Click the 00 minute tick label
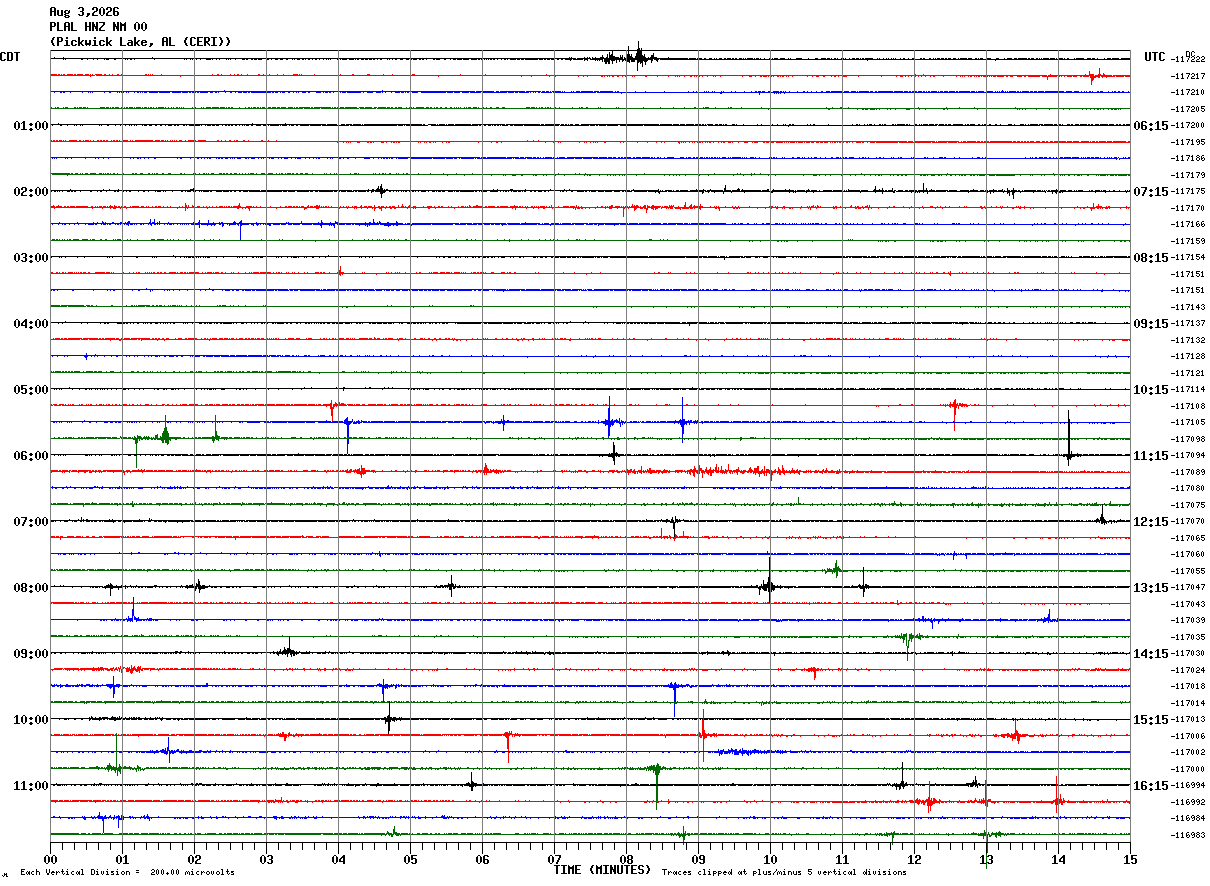Screen dimensions: 1210x886 pos(50,859)
